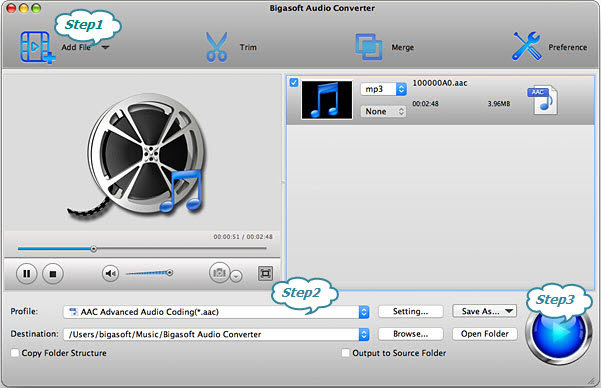Screen dimensions: 601x388
Task: Pause the playback
Action: tap(26, 273)
